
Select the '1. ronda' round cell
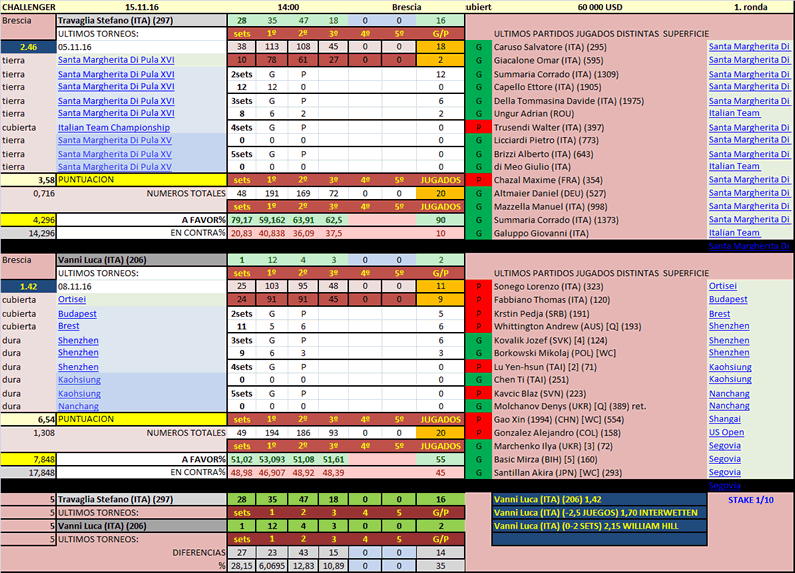pyautogui.click(x=750, y=7)
